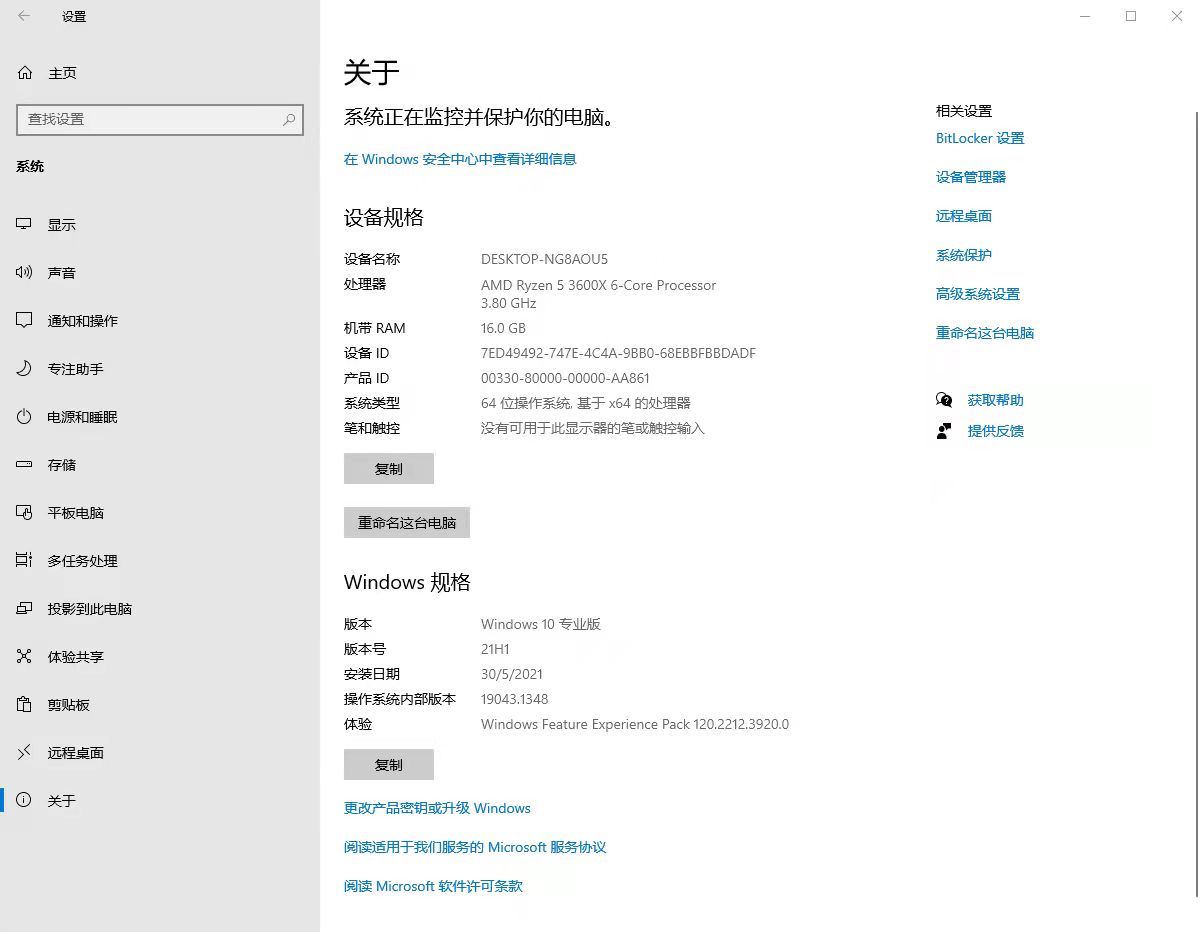Open 更改产品密钥或升级 Windows link

coord(437,808)
